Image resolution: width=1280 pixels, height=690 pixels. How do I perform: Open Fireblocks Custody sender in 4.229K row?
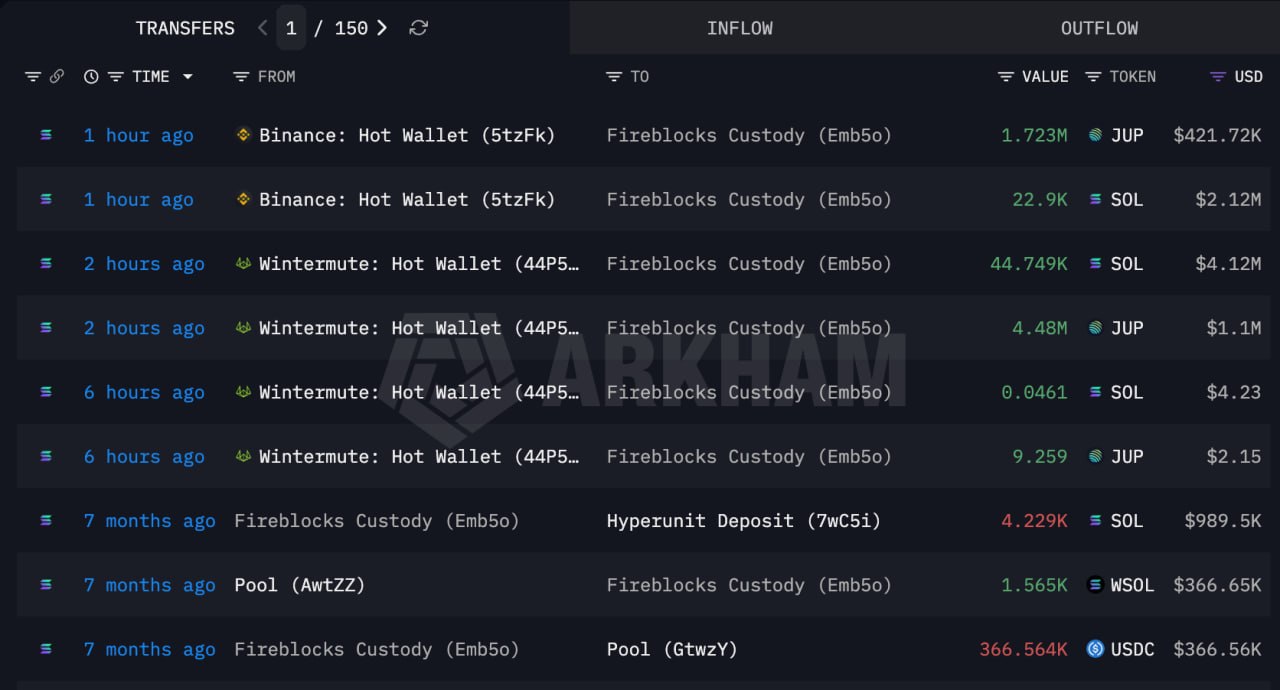pos(376,520)
